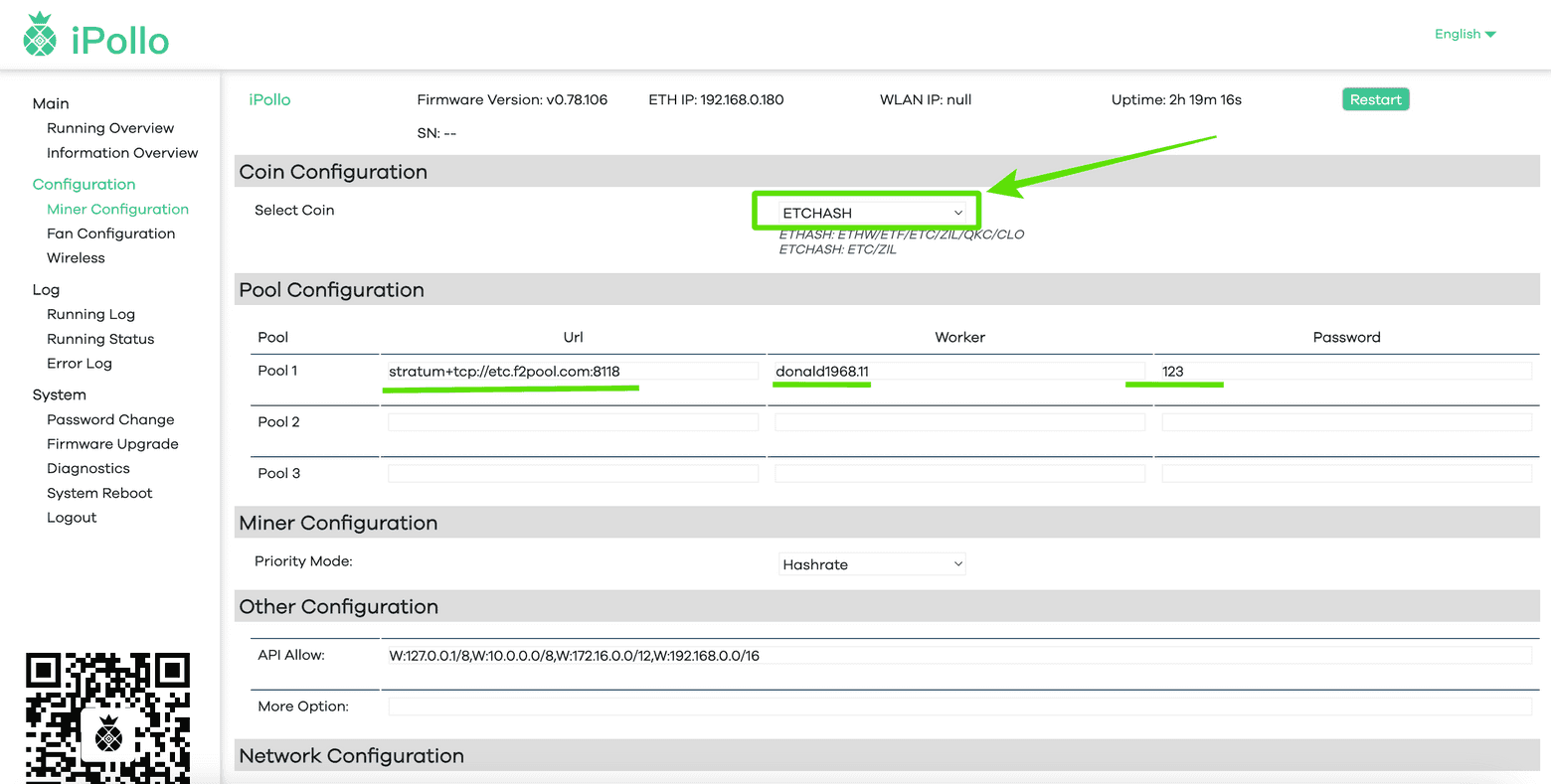
Task: Select Fan Configuration in sidebar
Action: 110,234
